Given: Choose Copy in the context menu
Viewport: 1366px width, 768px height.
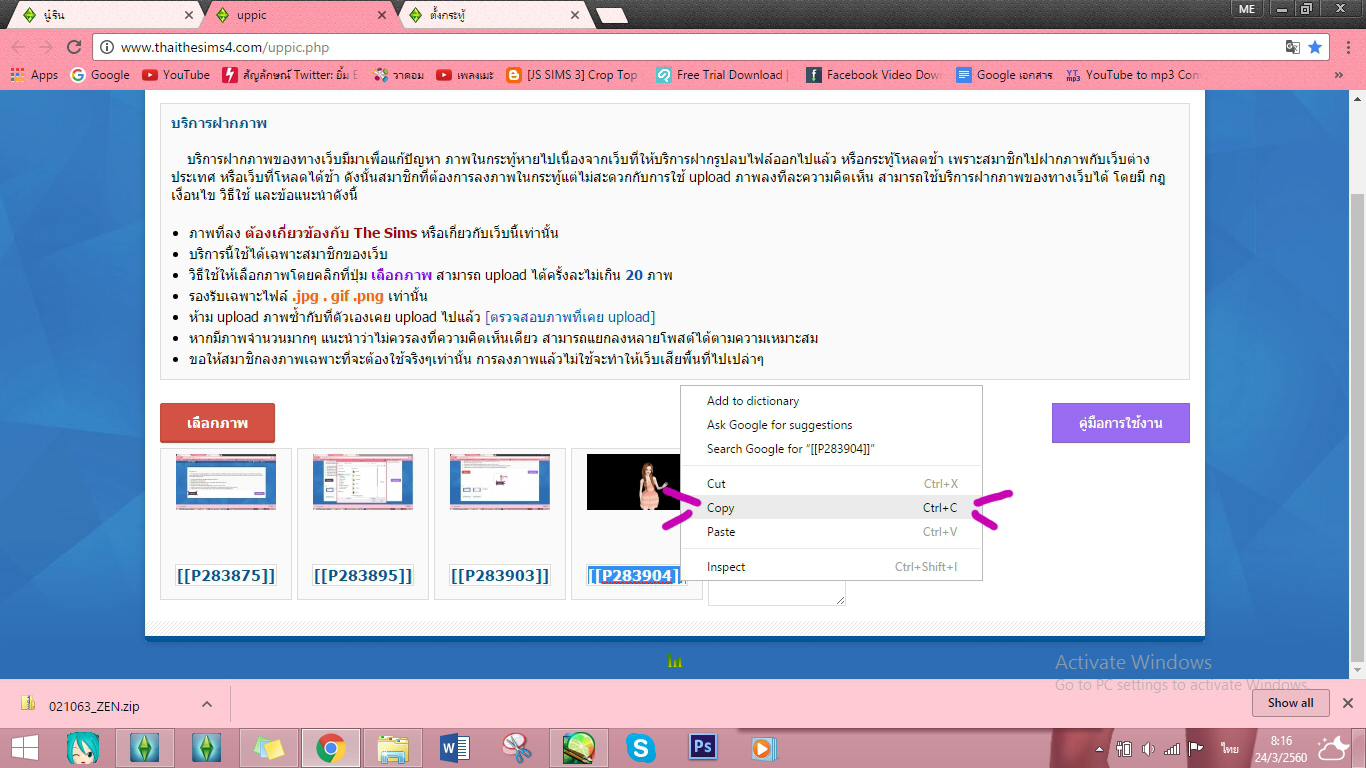Looking at the screenshot, I should point(831,508).
